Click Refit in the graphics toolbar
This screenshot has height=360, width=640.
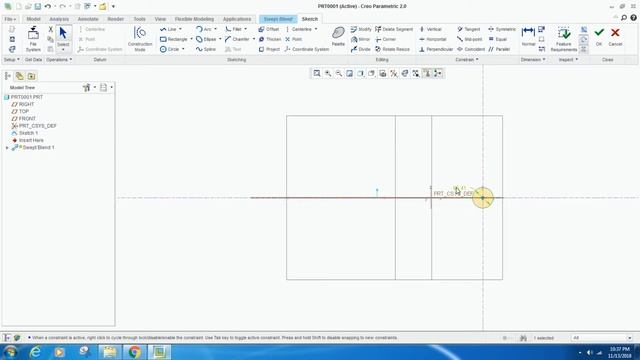pyautogui.click(x=317, y=73)
